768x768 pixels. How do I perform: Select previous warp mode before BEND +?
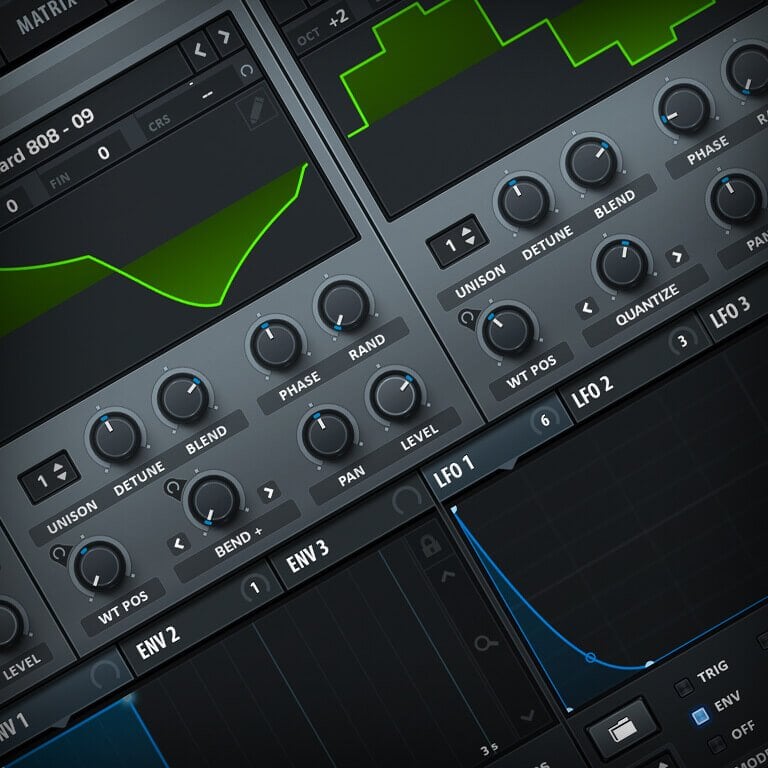[178, 544]
